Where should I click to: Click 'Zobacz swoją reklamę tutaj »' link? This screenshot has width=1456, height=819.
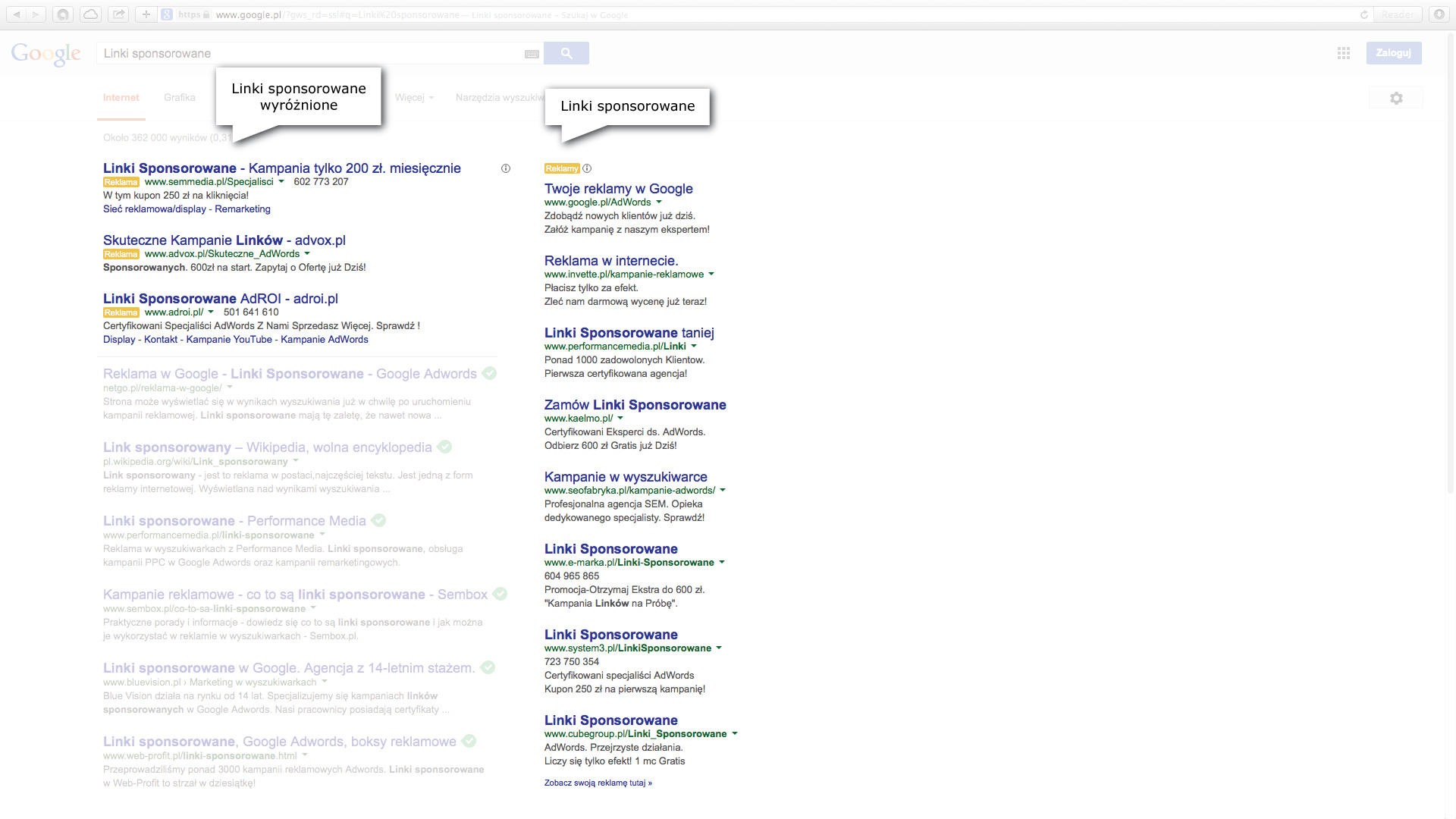tap(598, 783)
